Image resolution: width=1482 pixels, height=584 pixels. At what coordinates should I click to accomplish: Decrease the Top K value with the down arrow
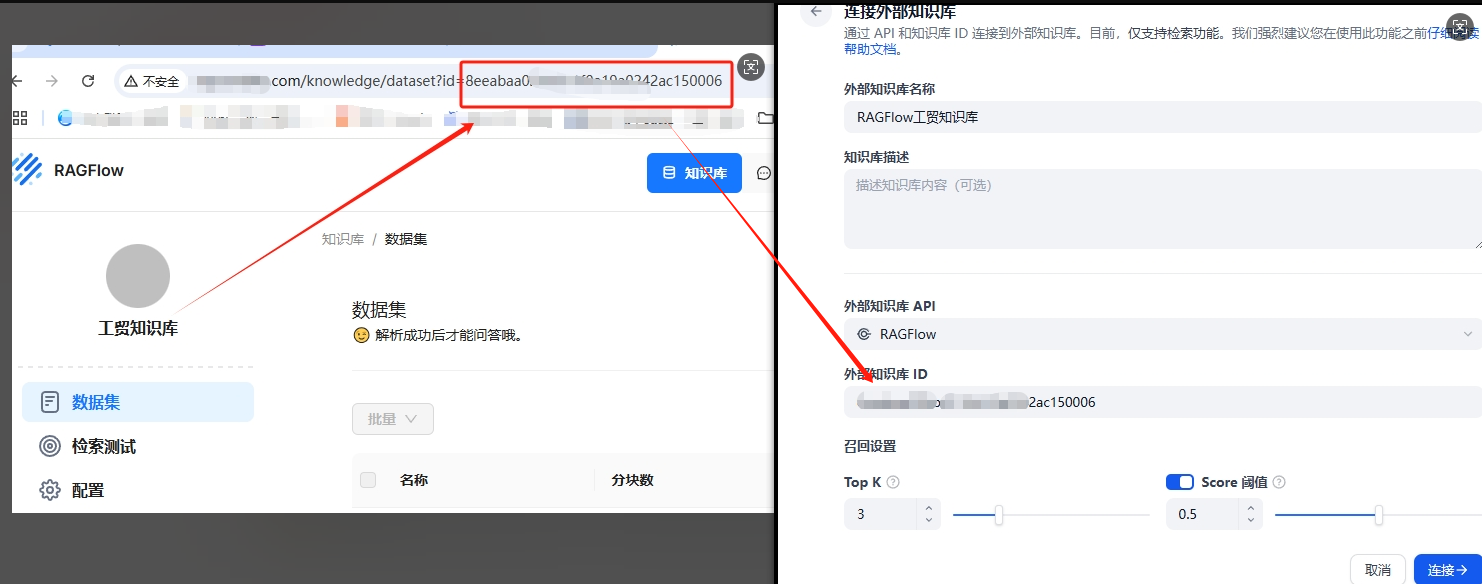[x=929, y=520]
